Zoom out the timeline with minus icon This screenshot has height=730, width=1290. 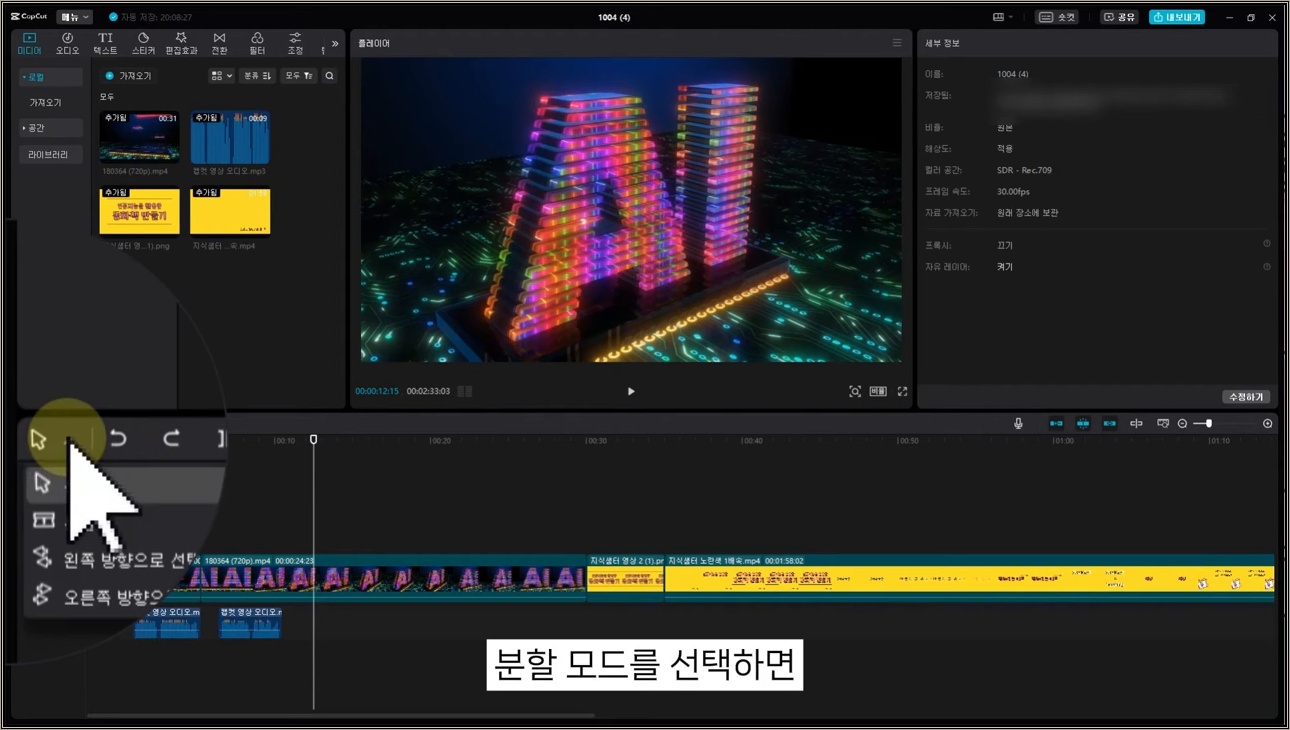coord(1182,424)
